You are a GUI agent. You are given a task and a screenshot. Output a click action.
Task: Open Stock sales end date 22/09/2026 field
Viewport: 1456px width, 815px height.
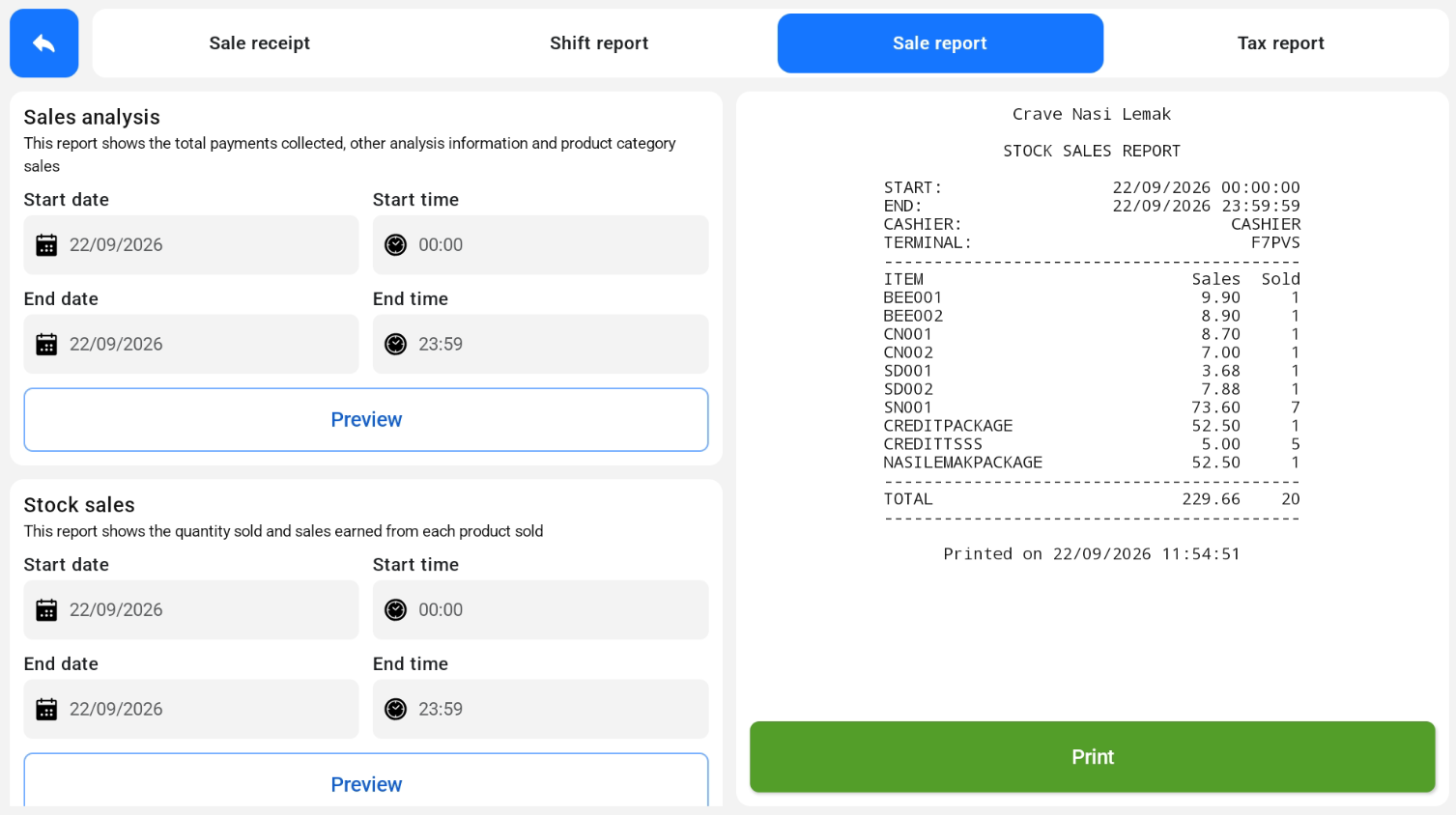pos(191,710)
